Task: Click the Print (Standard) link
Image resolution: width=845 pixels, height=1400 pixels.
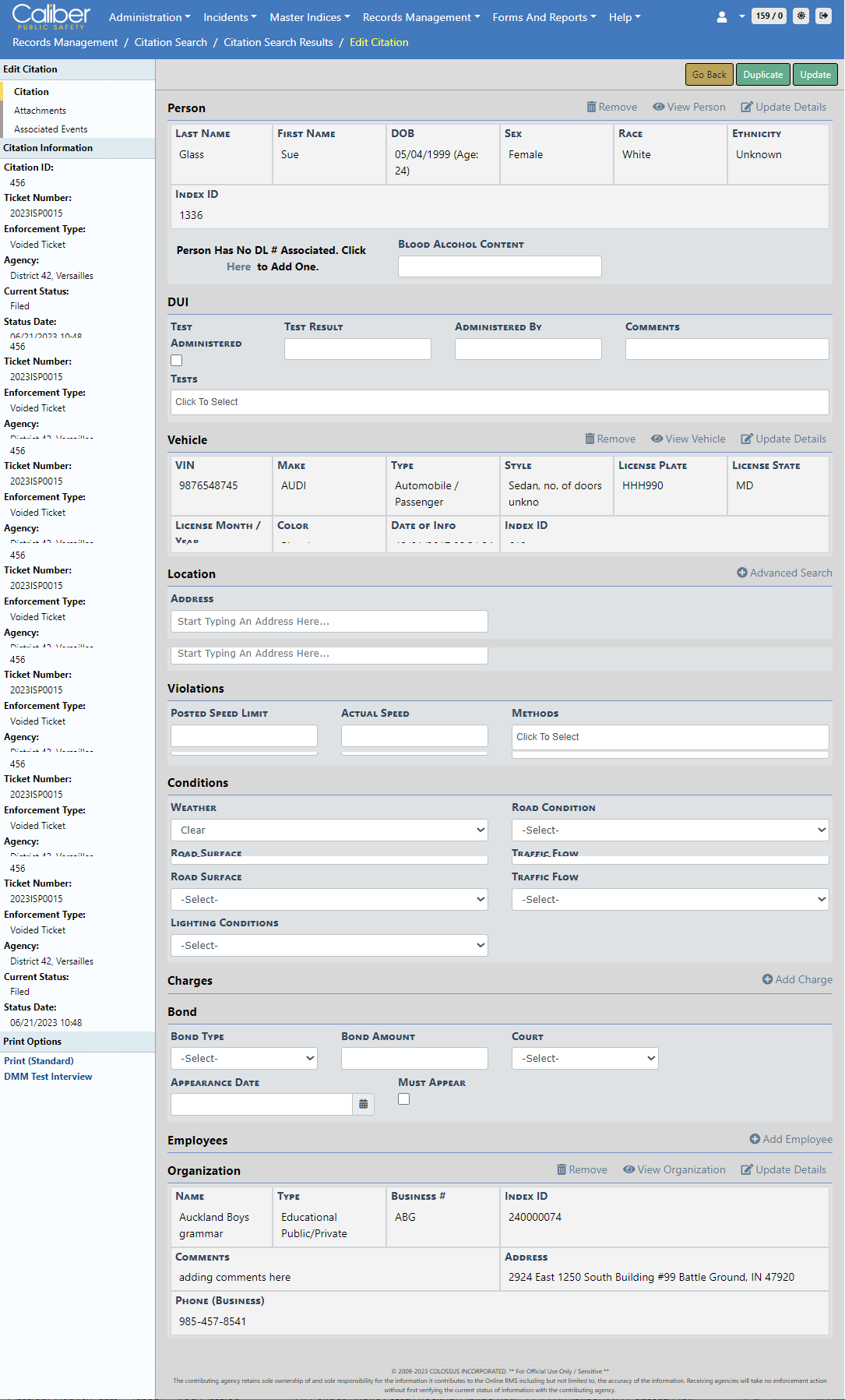Action: (39, 1061)
